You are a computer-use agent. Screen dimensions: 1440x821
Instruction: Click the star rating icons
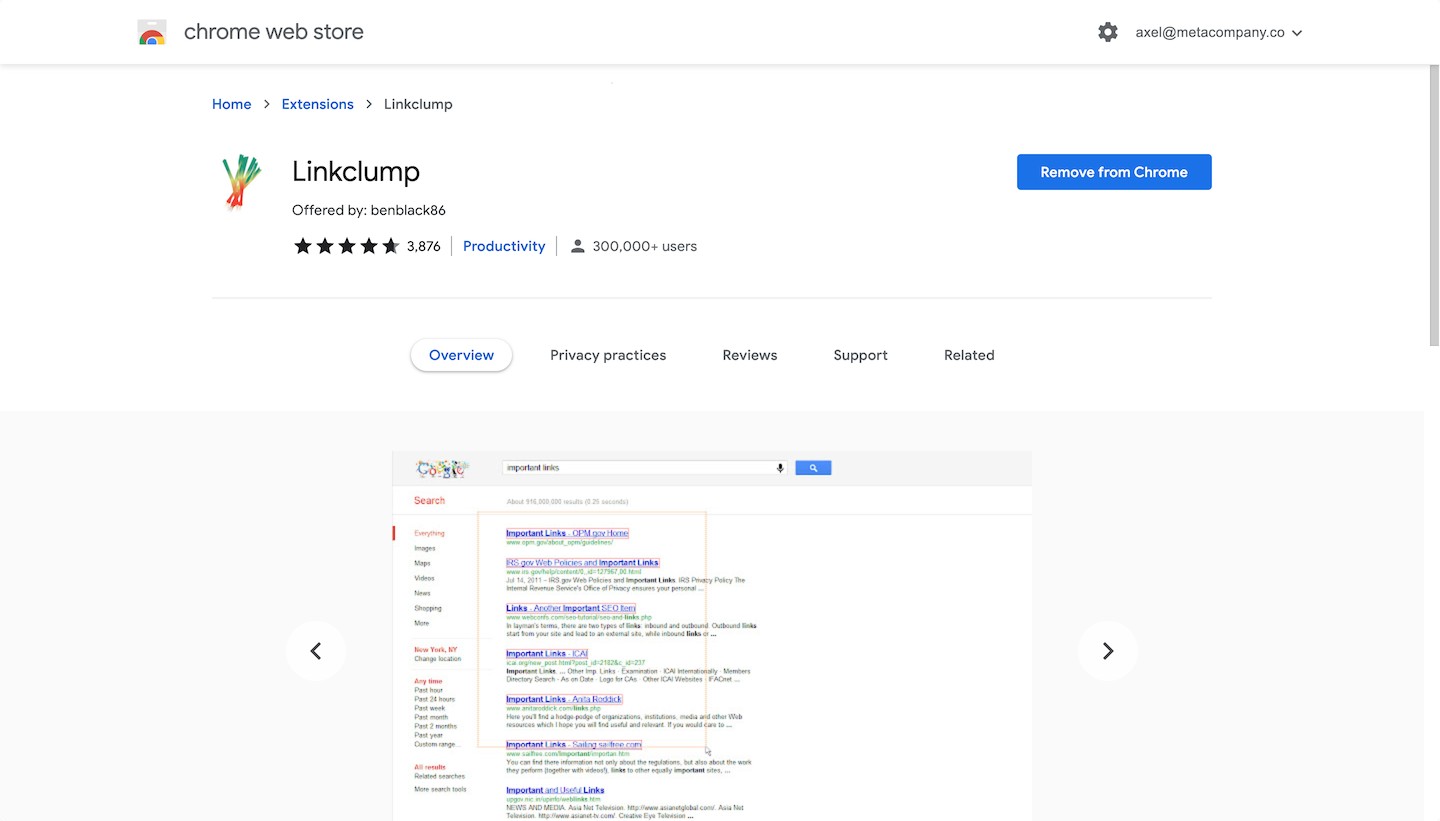[346, 246]
